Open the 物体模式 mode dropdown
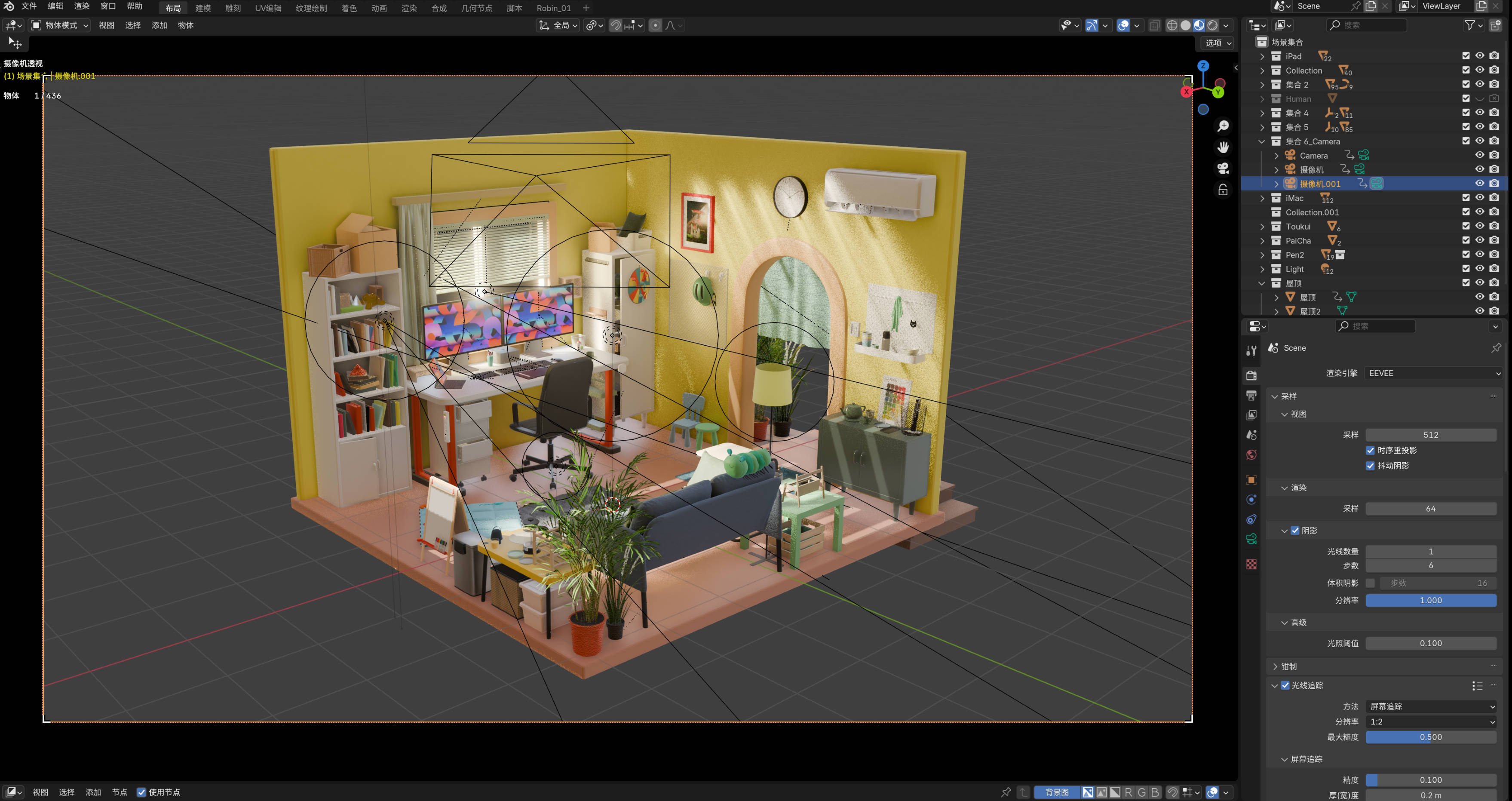Screen dimensions: 1512x801 click(59, 25)
